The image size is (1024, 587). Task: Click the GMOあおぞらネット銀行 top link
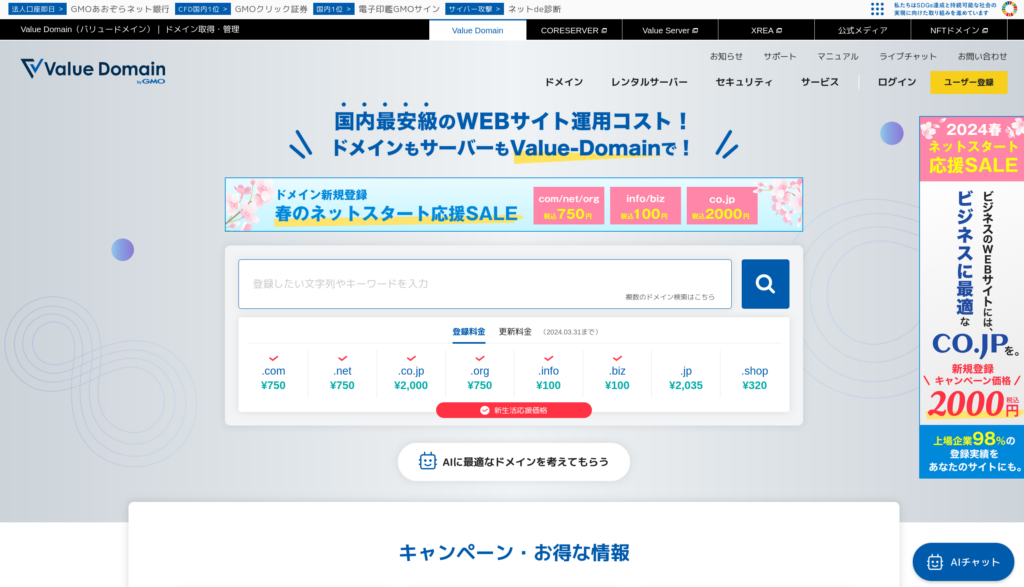pos(120,9)
